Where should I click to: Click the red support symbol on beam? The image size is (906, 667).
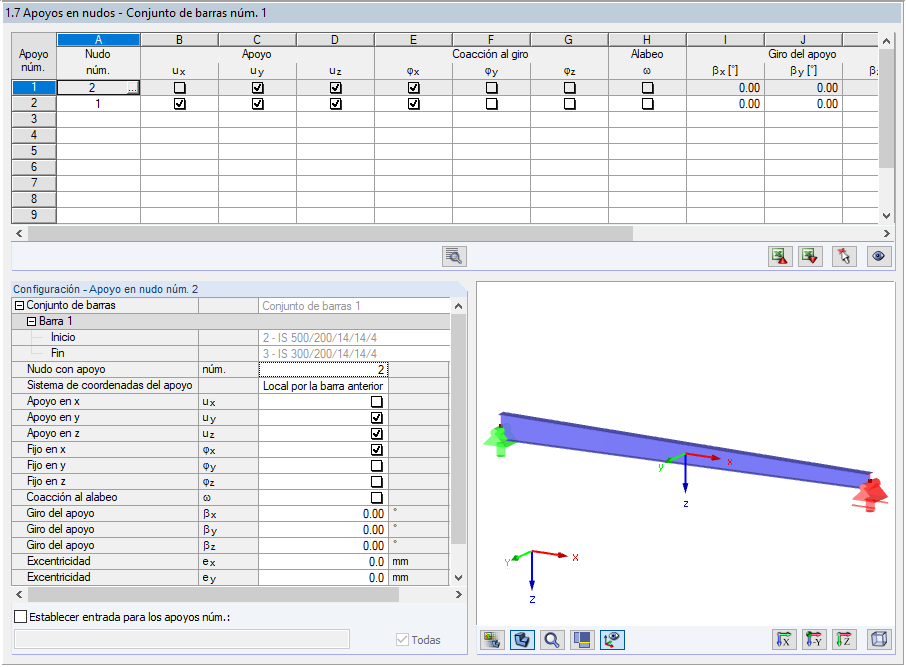(871, 495)
